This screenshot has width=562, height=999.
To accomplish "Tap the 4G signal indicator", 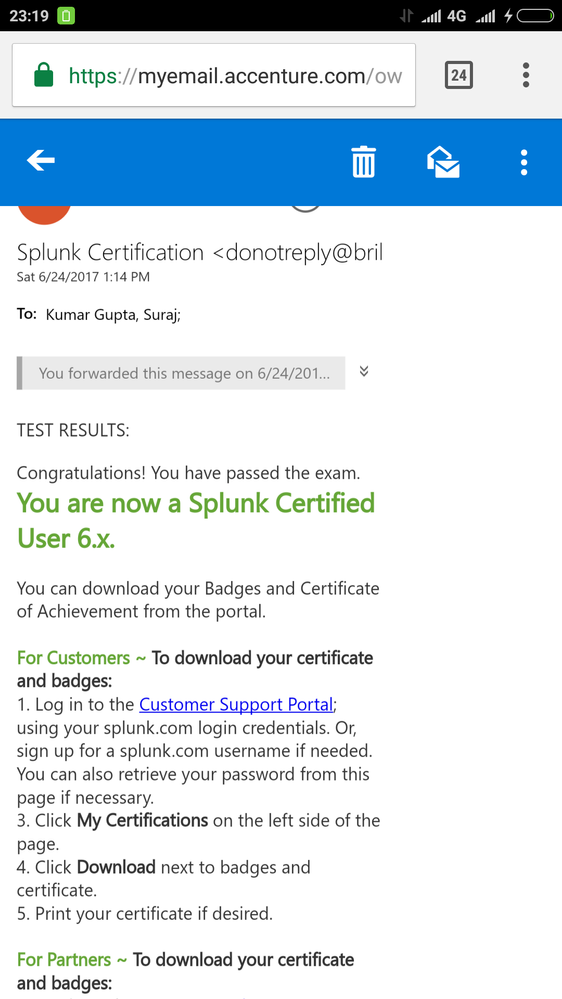I will click(457, 16).
